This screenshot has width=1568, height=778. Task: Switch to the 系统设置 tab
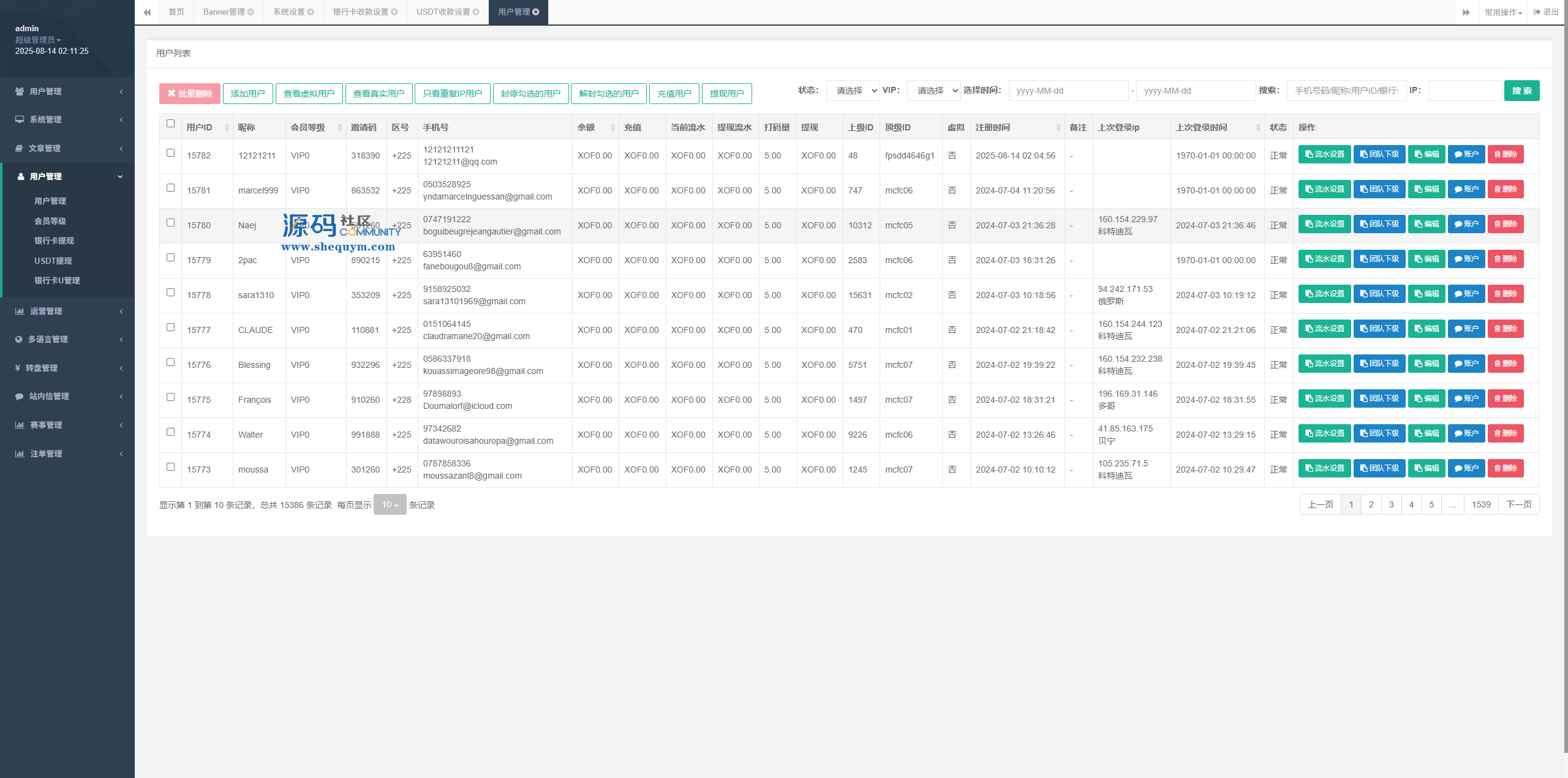click(288, 12)
